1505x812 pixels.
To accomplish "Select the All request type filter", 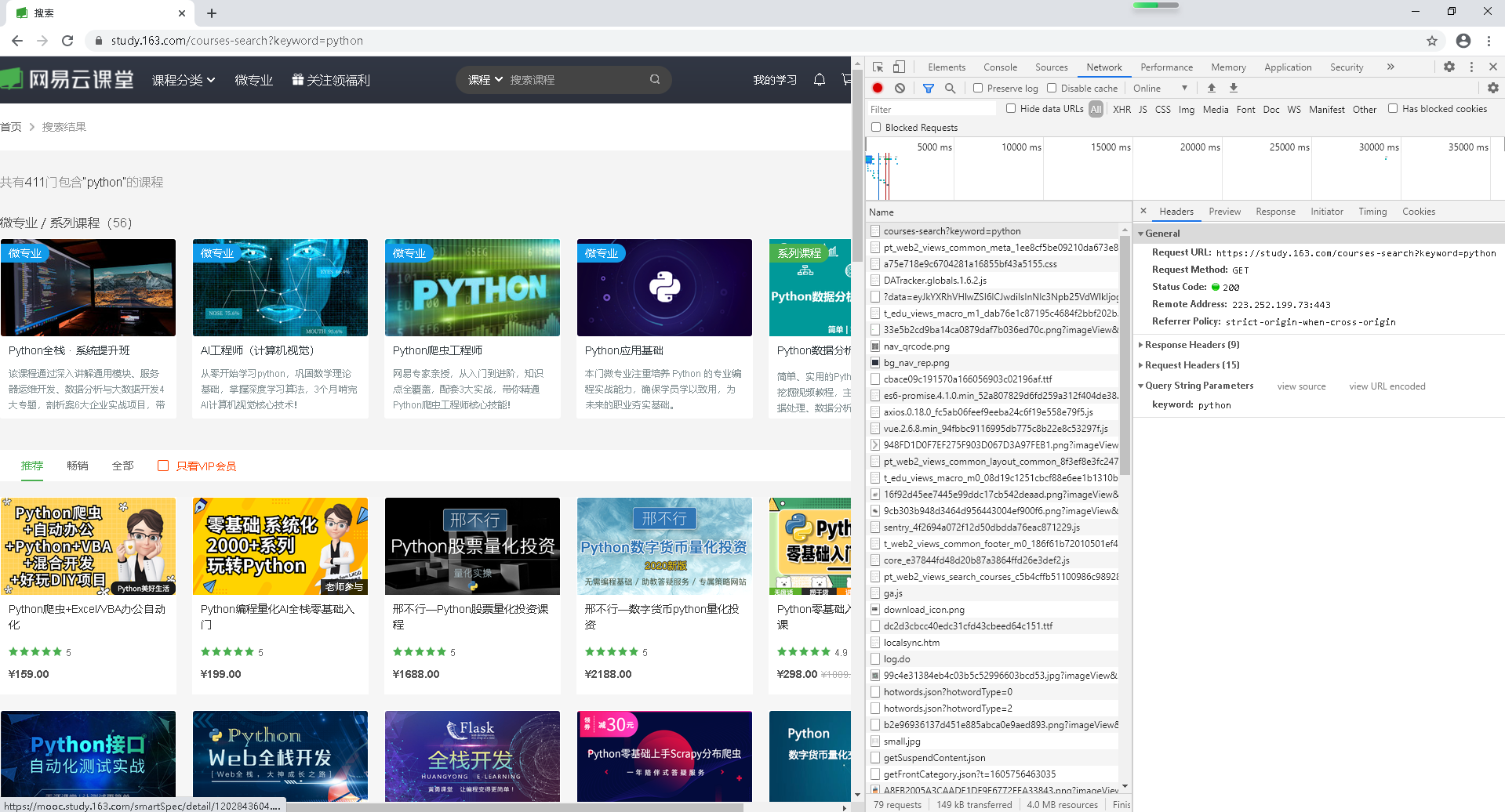I will [x=1096, y=109].
